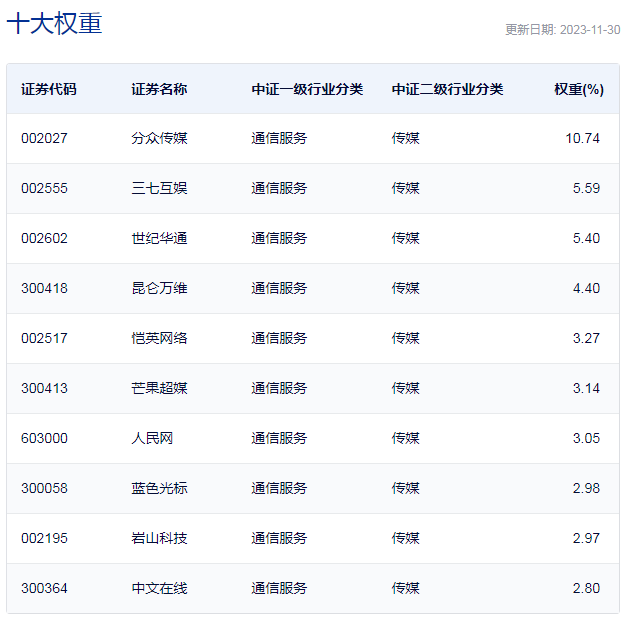Click the update date 2023-11-30

[x=590, y=30]
